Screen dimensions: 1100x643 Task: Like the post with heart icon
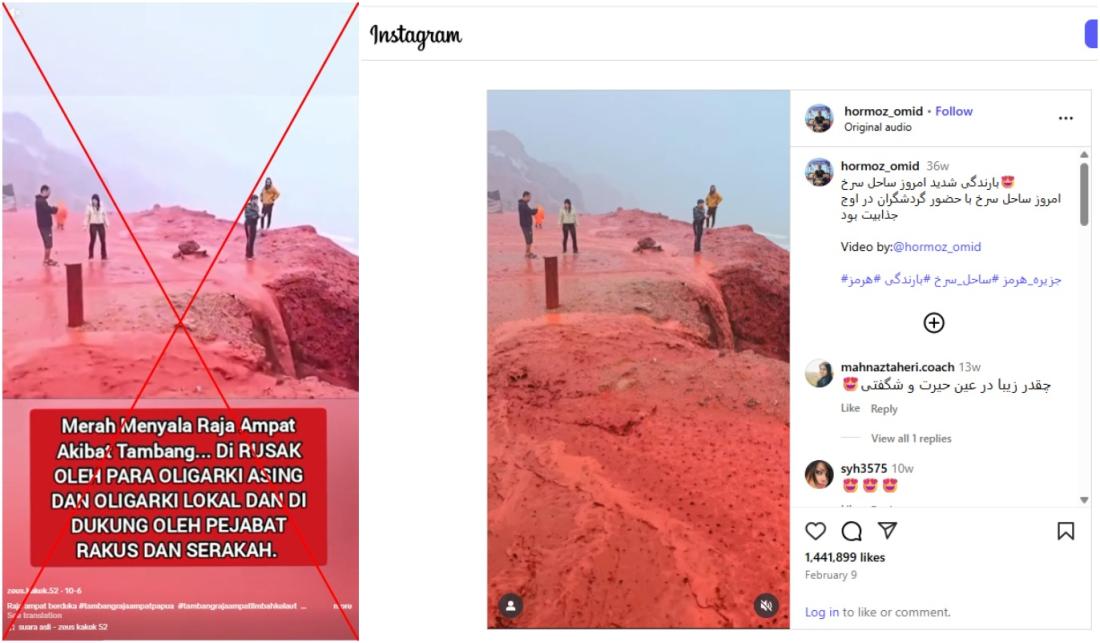click(815, 531)
